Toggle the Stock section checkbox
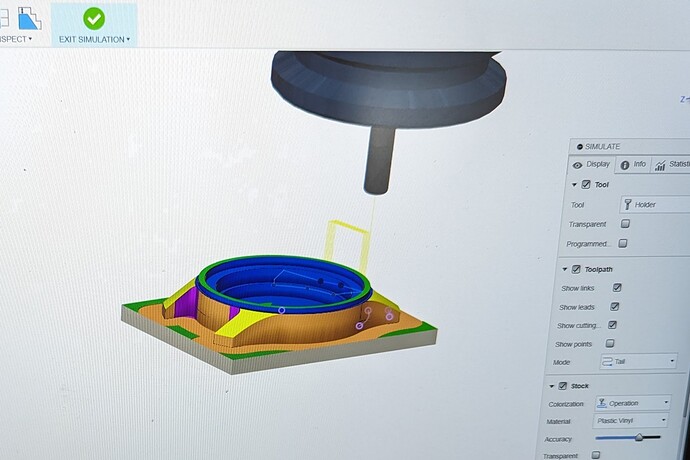The width and height of the screenshot is (690, 460). 563,386
